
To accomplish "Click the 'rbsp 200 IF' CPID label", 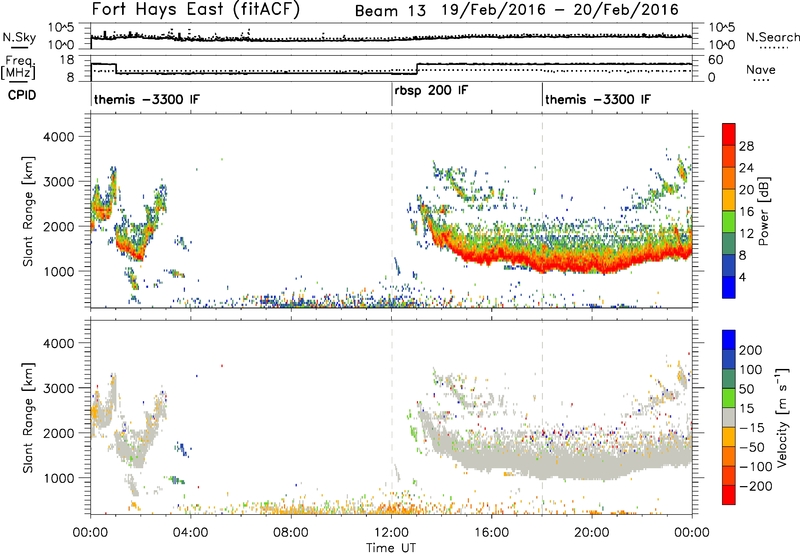I will pos(431,91).
